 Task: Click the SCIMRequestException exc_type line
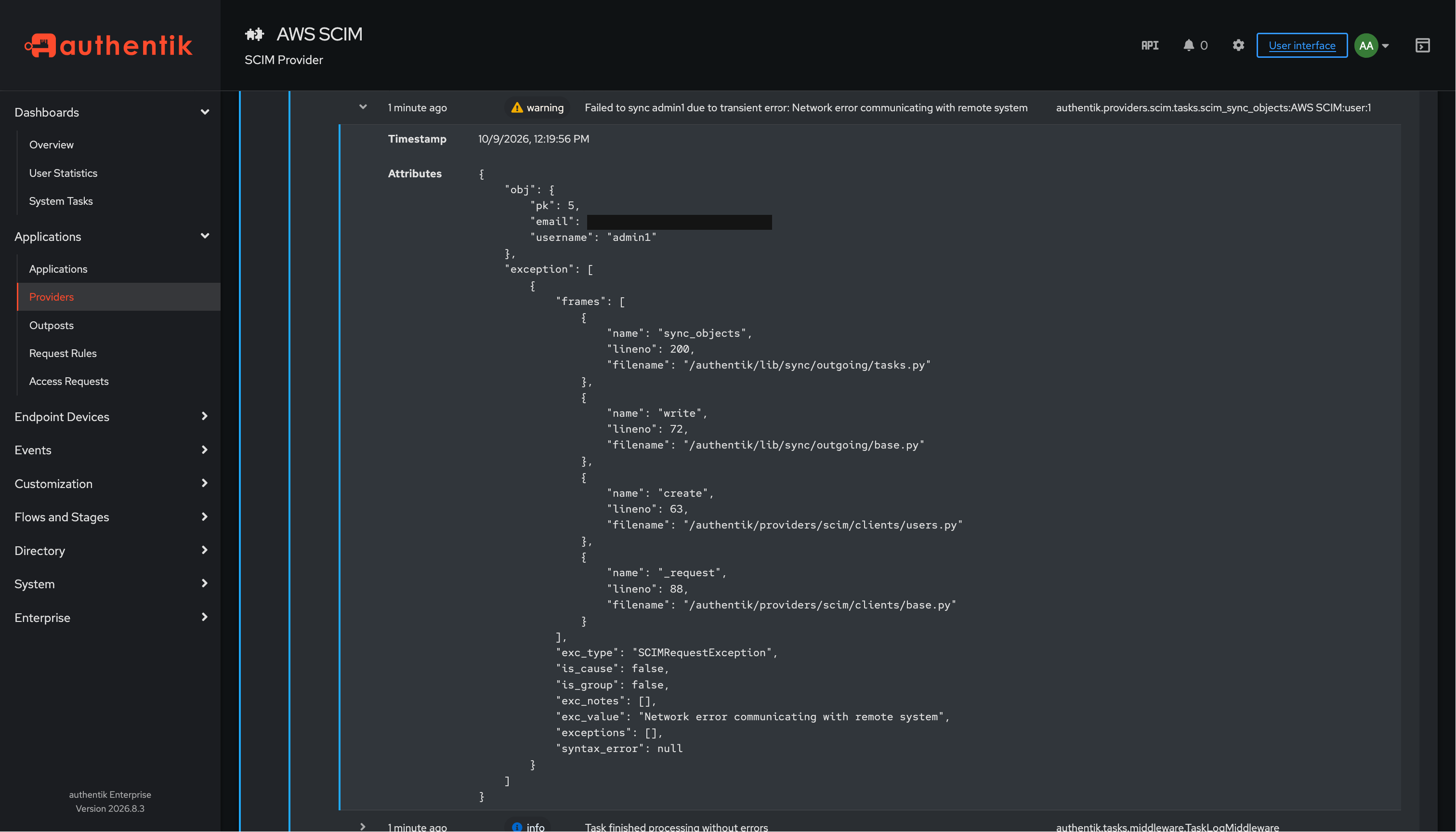coord(667,653)
